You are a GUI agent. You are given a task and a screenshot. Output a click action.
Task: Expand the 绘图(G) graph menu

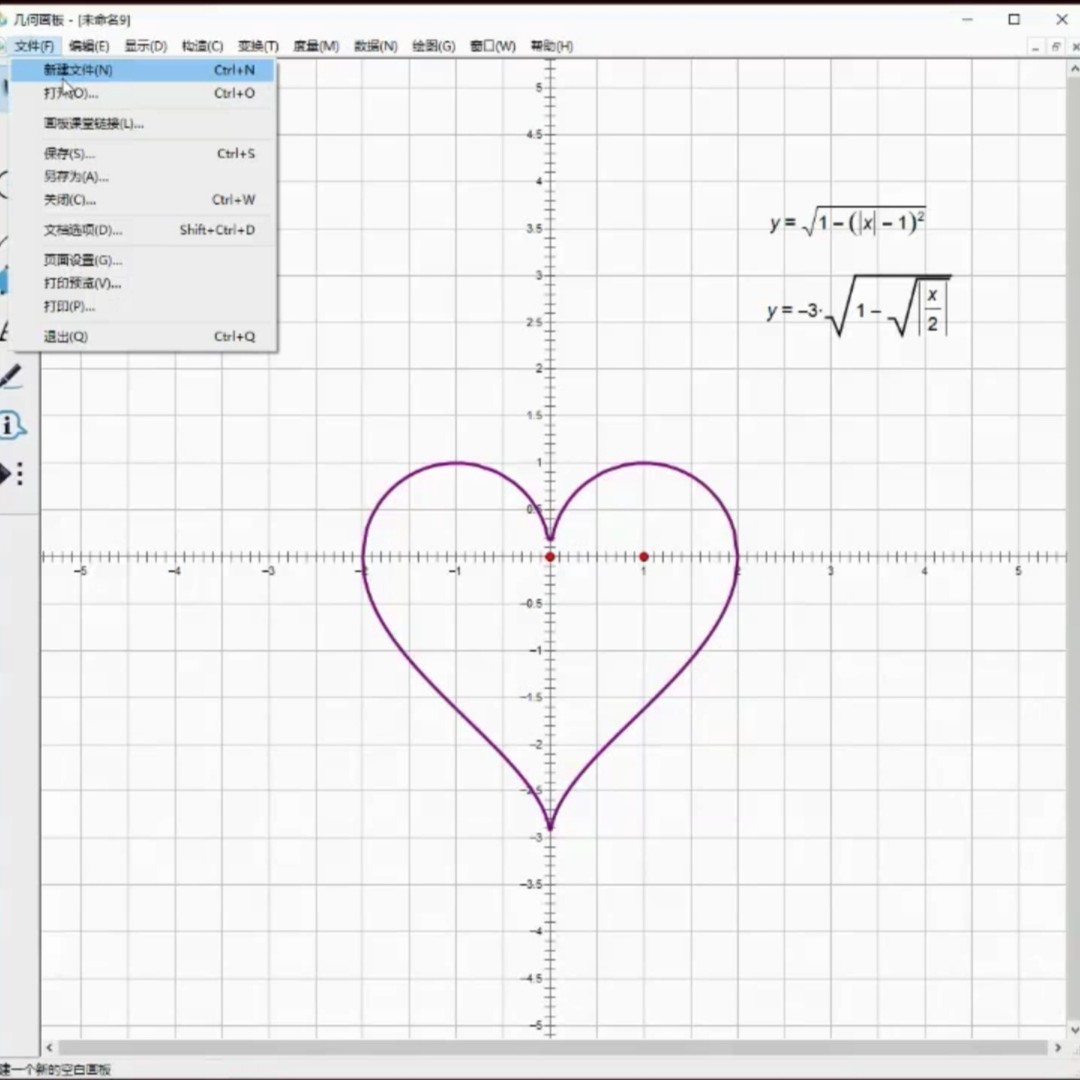click(433, 46)
